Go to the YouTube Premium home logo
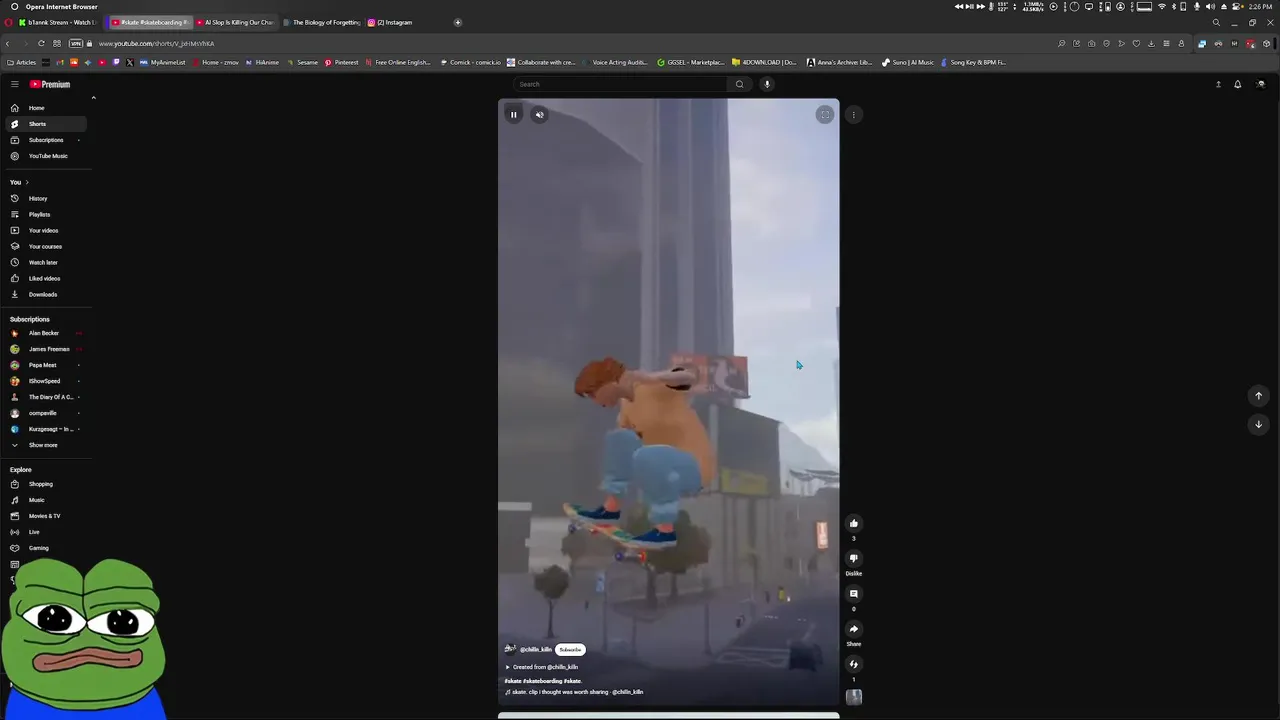The height and width of the screenshot is (720, 1280). tap(49, 84)
